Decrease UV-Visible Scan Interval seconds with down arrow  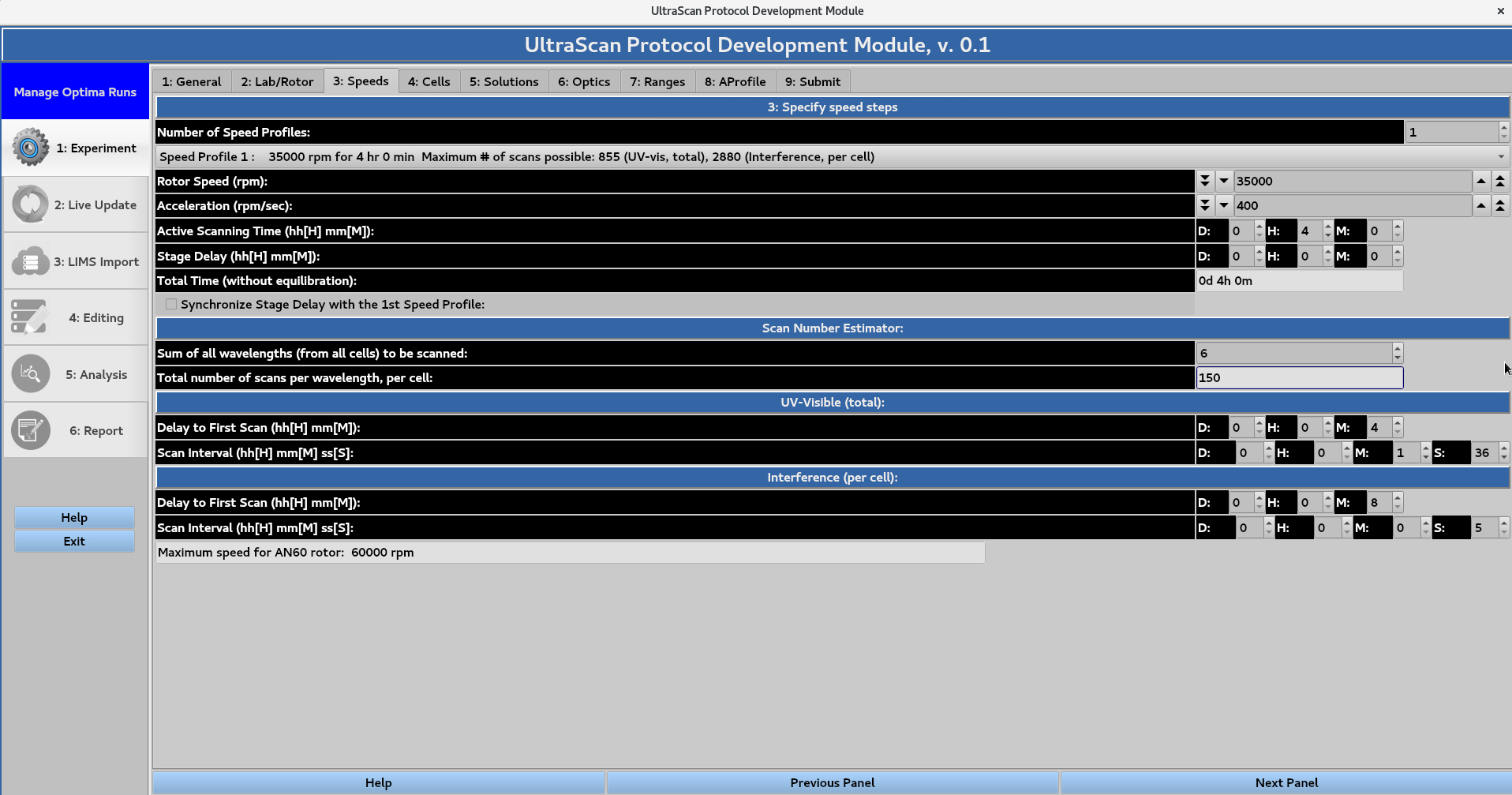(x=1504, y=457)
